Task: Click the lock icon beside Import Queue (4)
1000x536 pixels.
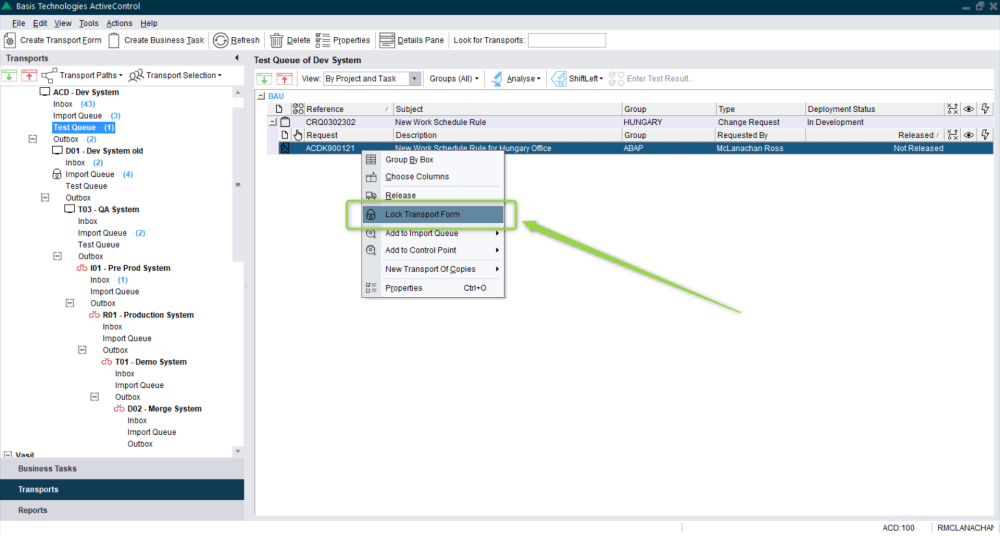Action: coord(56,174)
